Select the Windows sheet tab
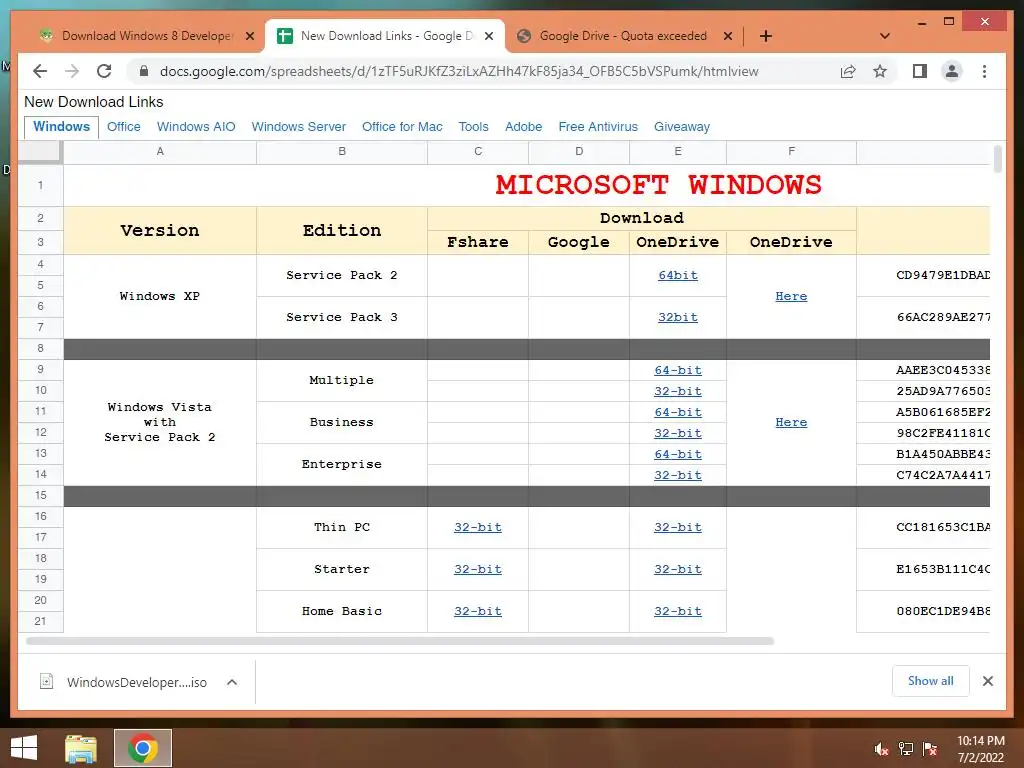 pyautogui.click(x=61, y=127)
